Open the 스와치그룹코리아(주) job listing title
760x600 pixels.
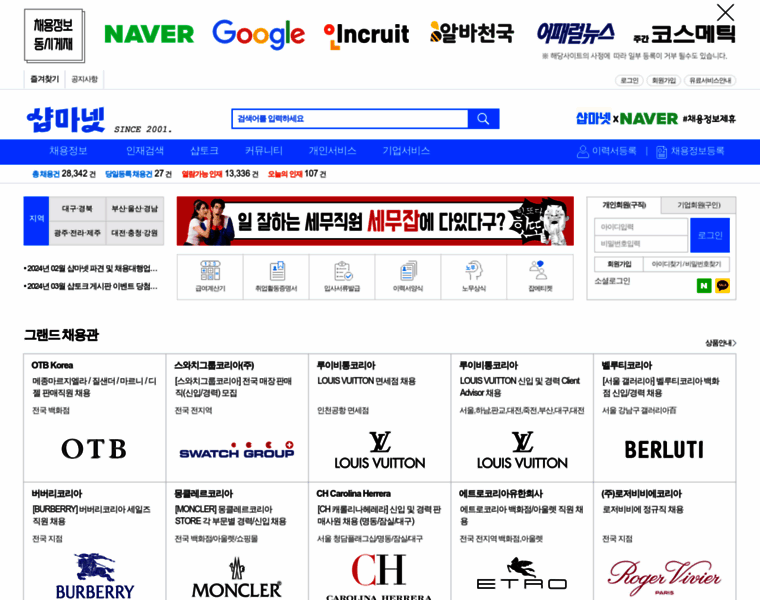[214, 365]
